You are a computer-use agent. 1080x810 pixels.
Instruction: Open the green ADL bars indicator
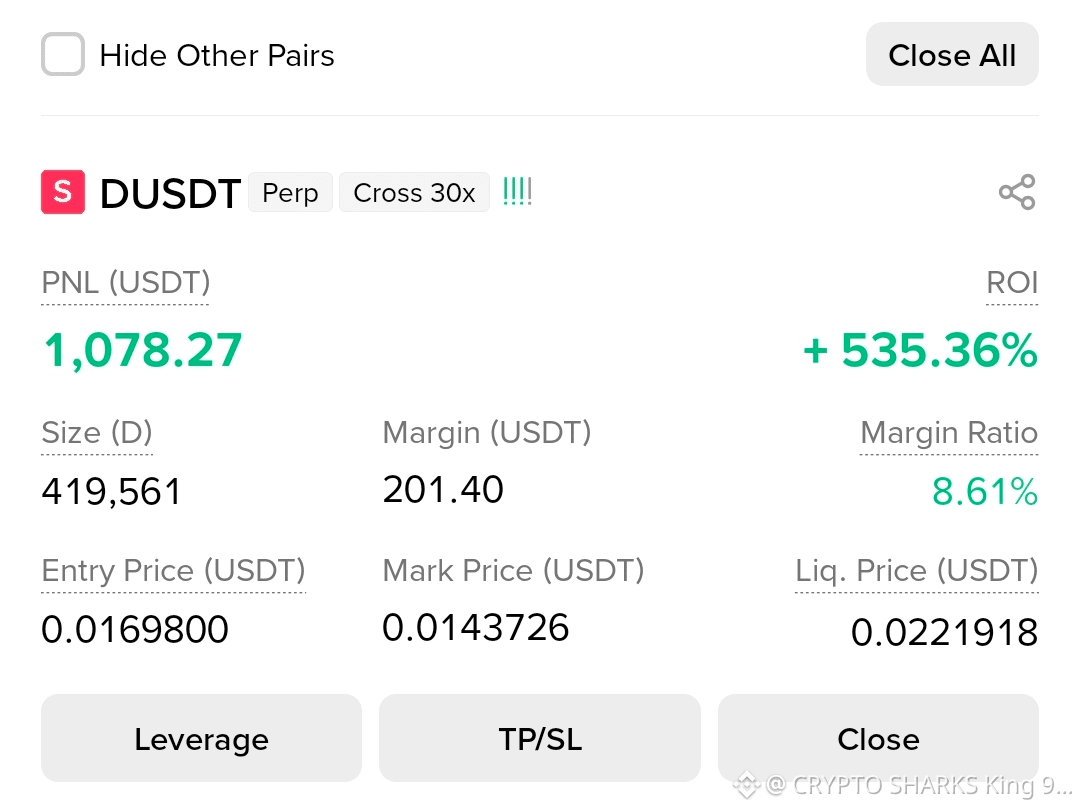[517, 191]
